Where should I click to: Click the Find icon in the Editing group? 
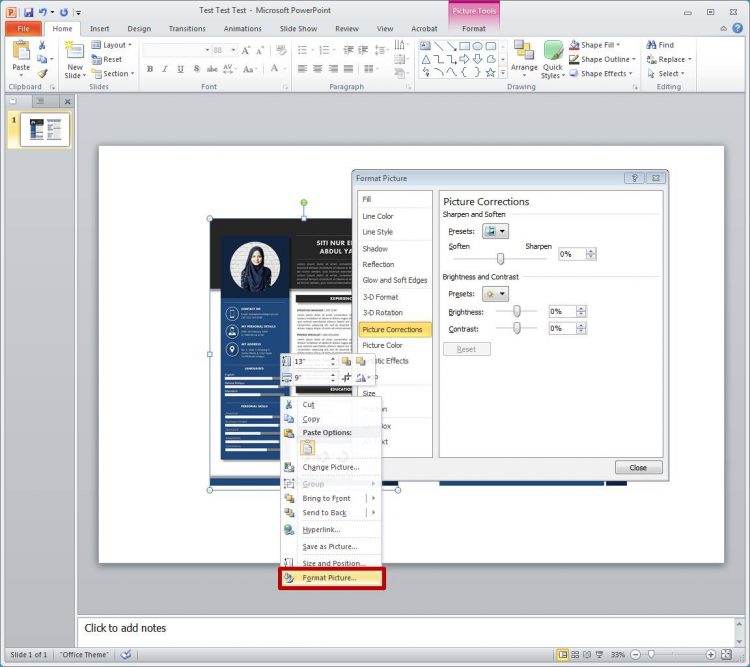660,45
